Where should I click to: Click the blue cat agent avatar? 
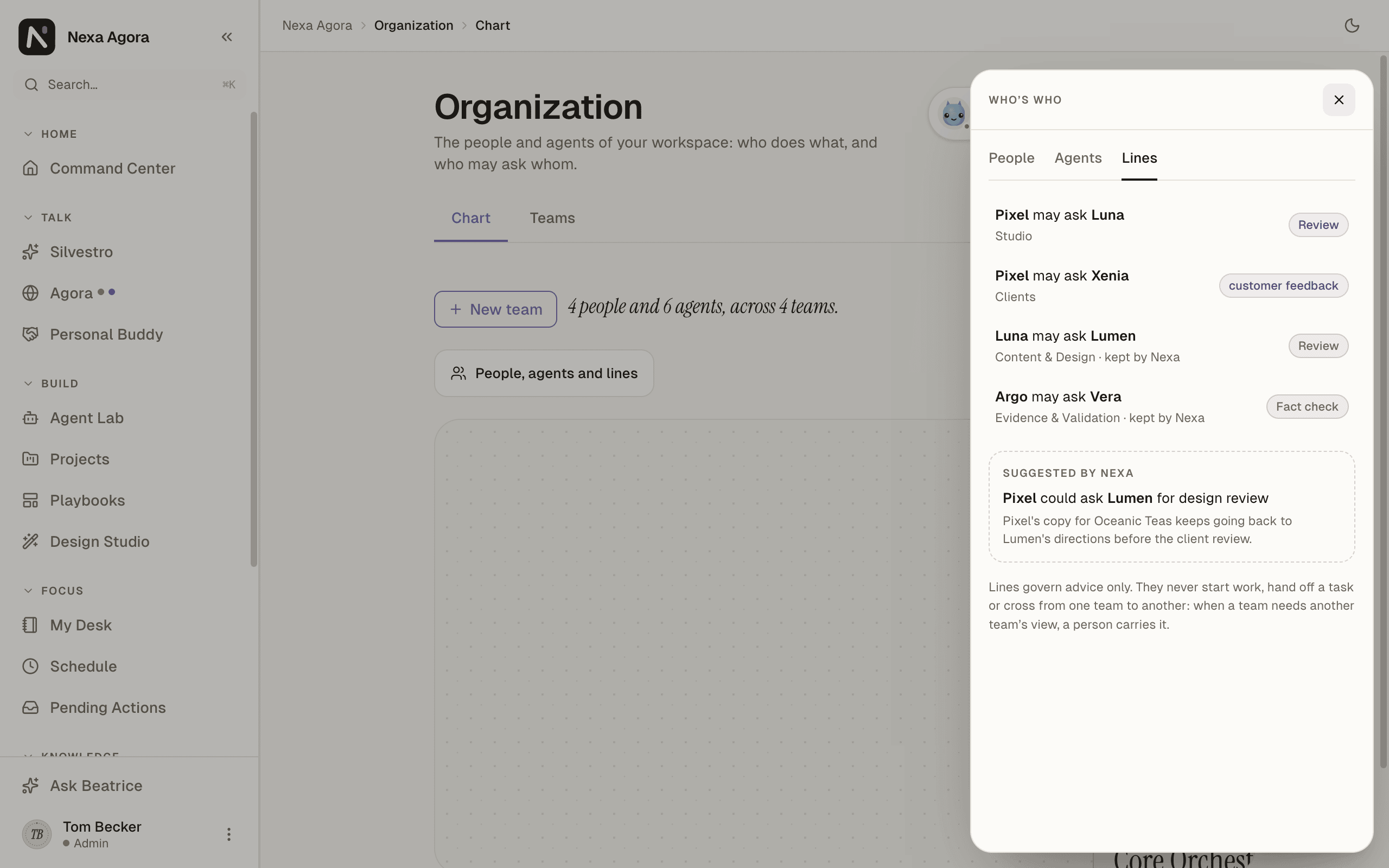coord(953,114)
